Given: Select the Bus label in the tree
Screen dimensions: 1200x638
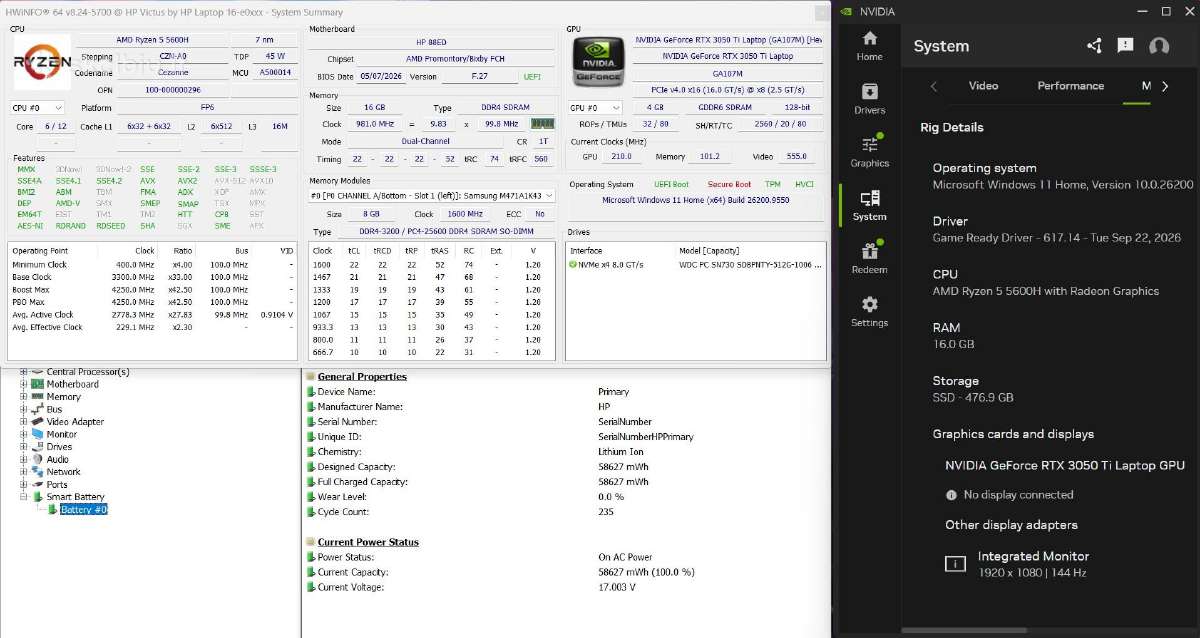Looking at the screenshot, I should click(x=54, y=409).
